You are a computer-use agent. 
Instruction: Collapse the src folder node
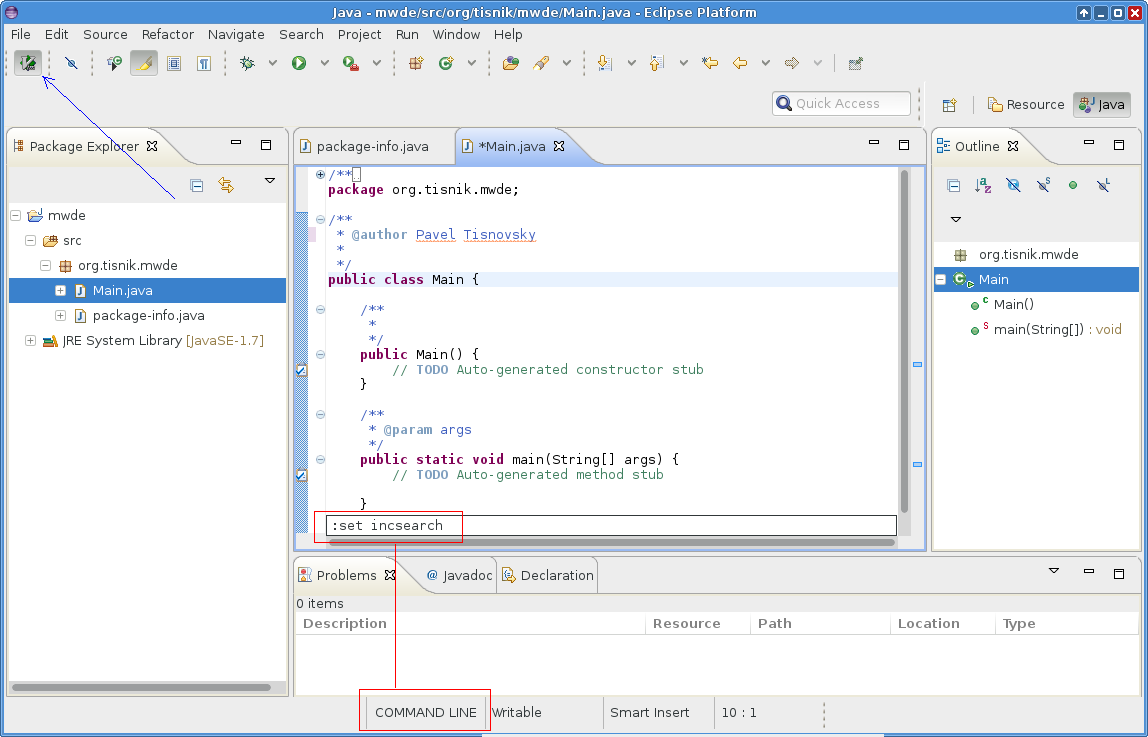[x=30, y=240]
